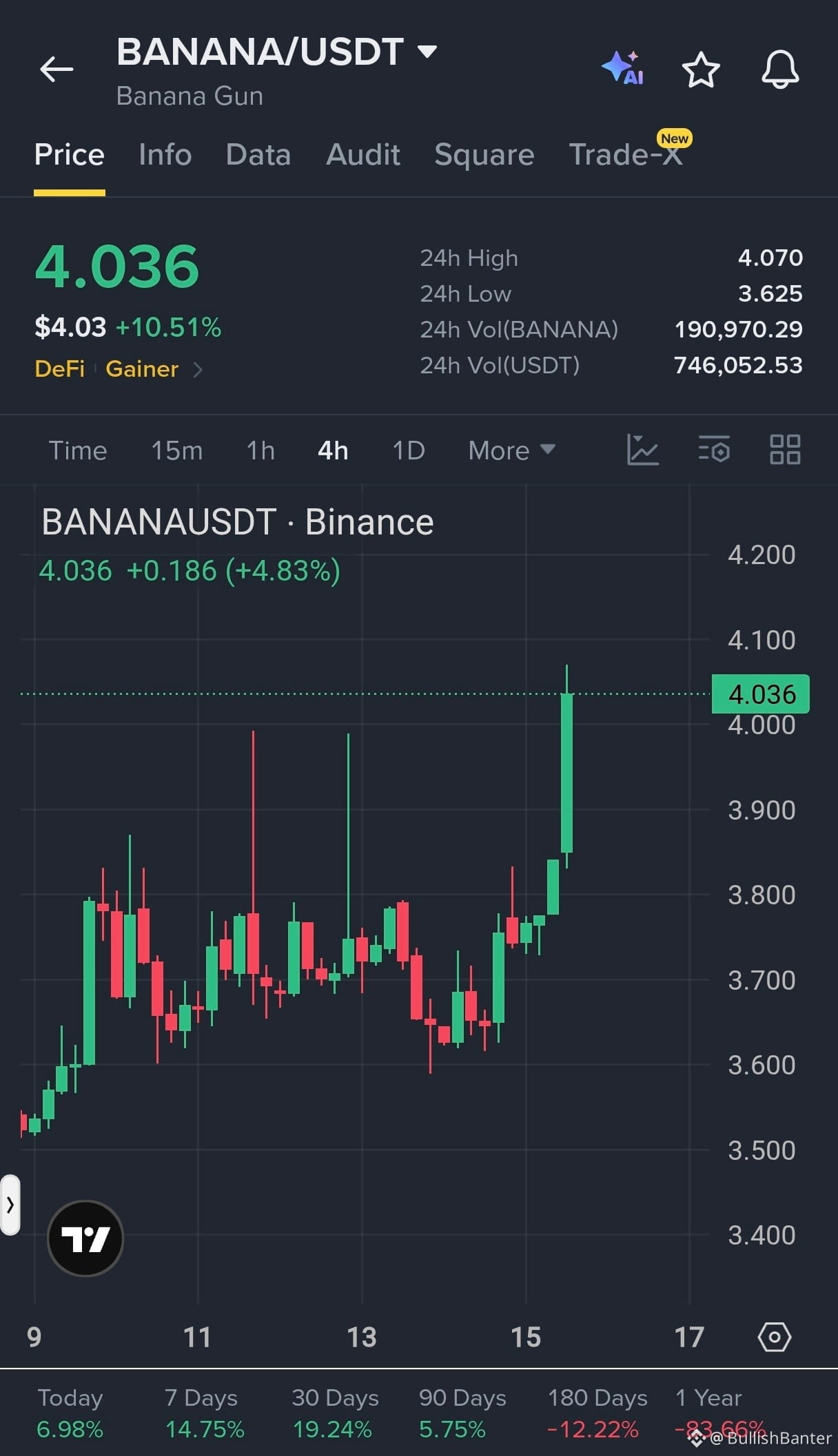The height and width of the screenshot is (1456, 838).
Task: Tap the back arrow icon
Action: click(57, 69)
